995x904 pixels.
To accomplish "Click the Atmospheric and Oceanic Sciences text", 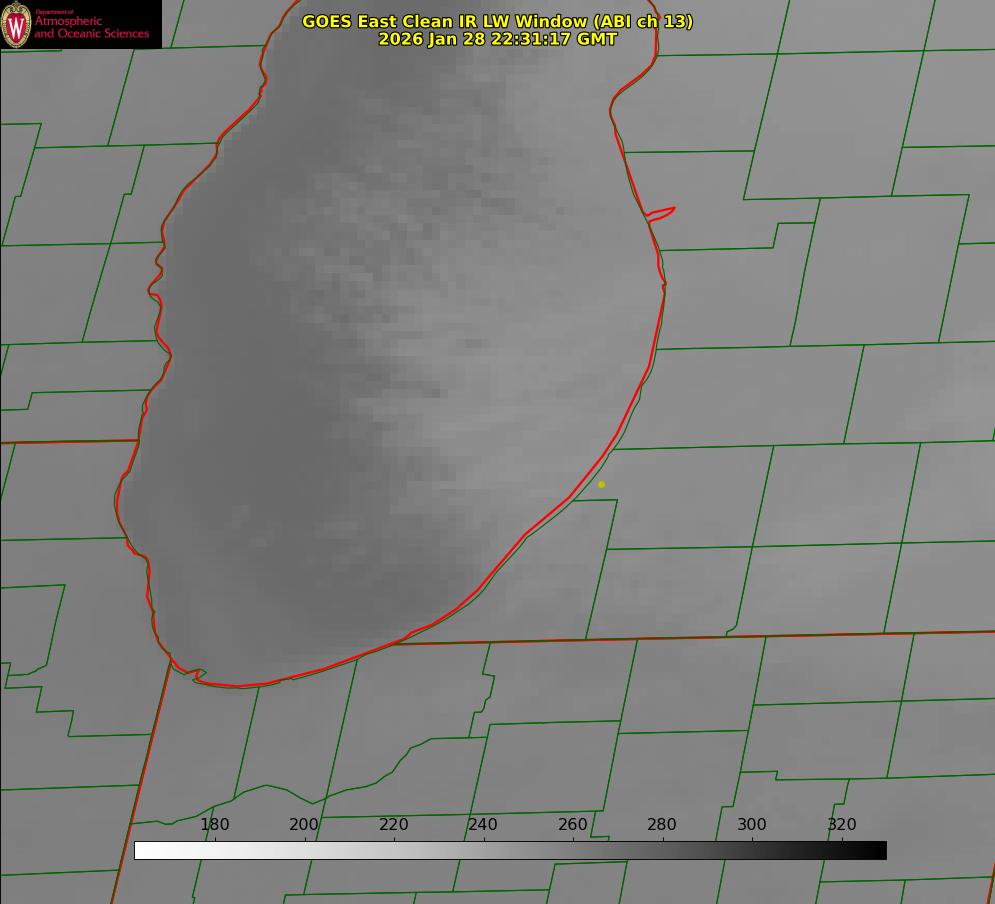I will coord(91,27).
